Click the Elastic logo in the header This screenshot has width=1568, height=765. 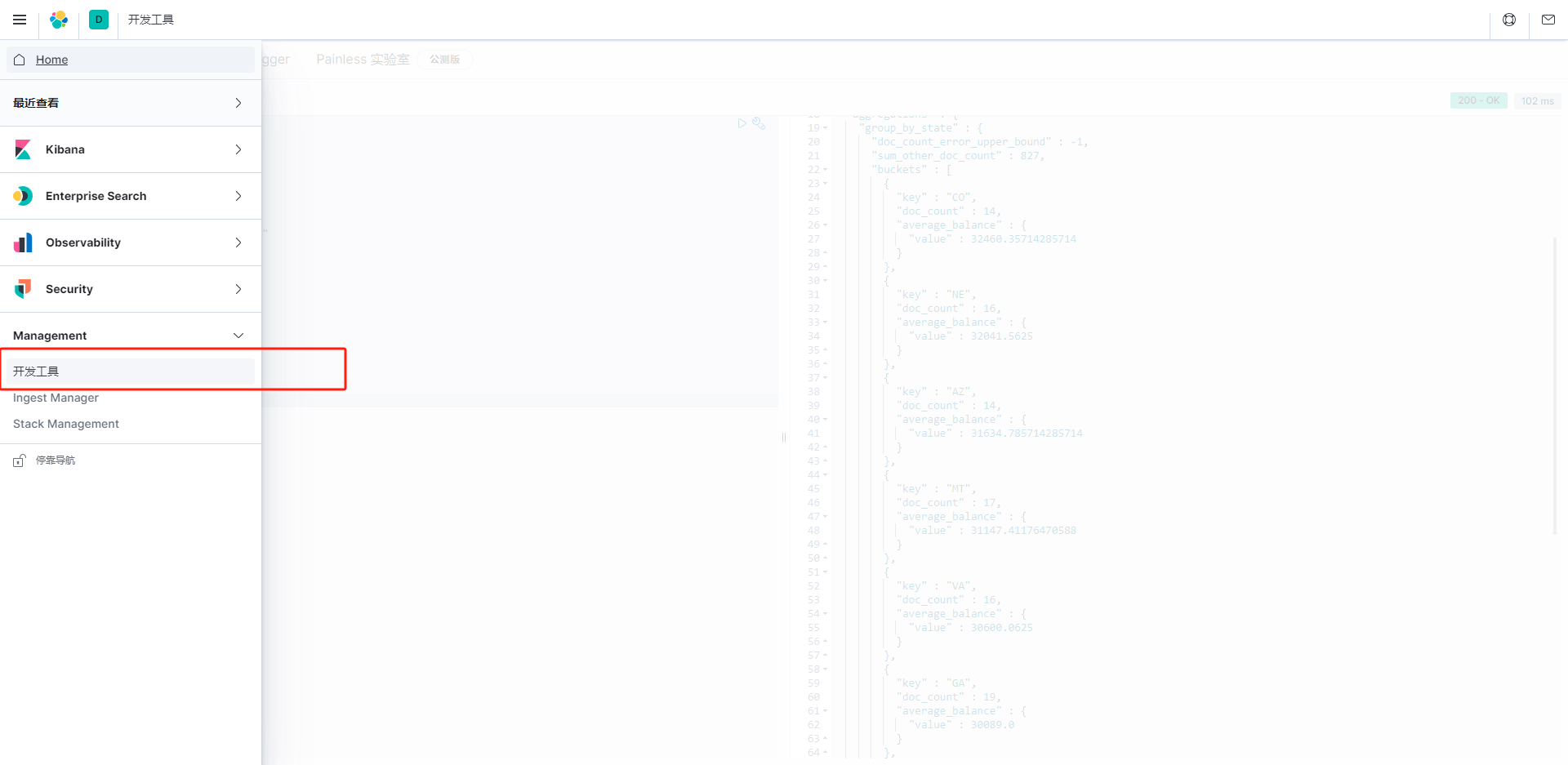point(59,20)
